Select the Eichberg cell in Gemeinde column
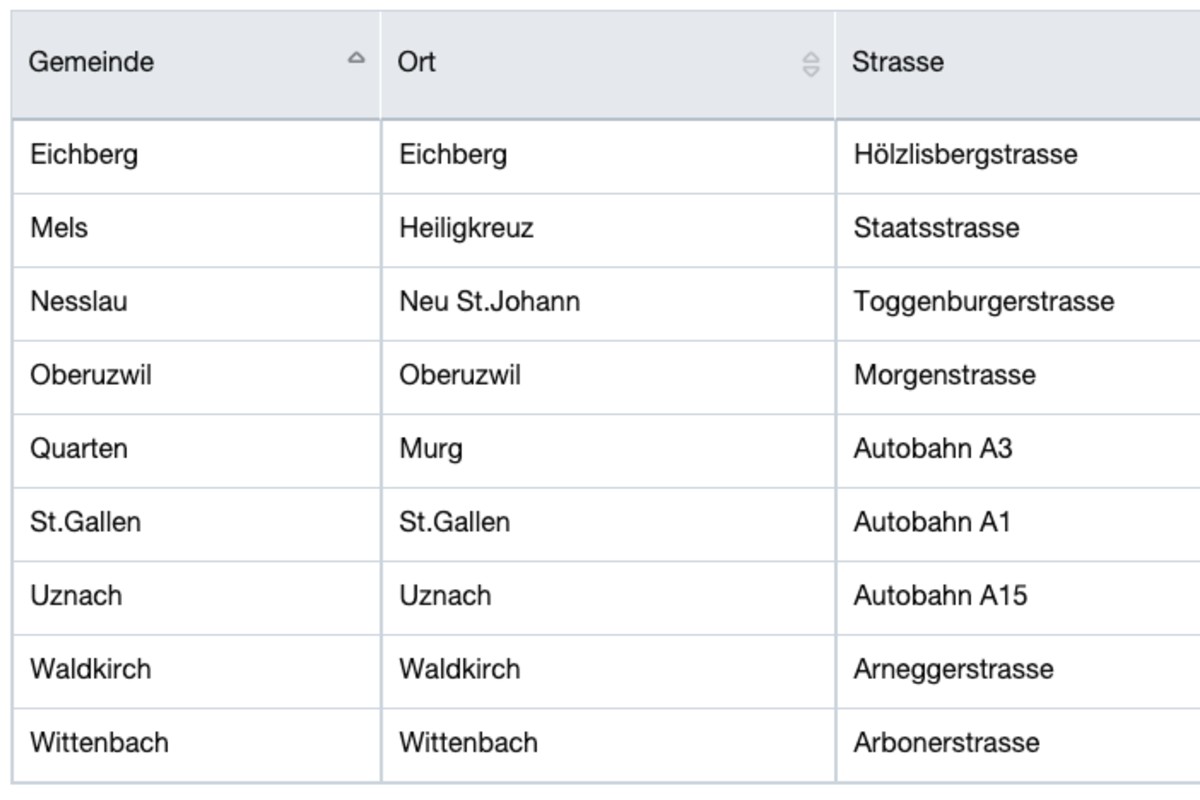This screenshot has height=800, width=1200. (84, 155)
